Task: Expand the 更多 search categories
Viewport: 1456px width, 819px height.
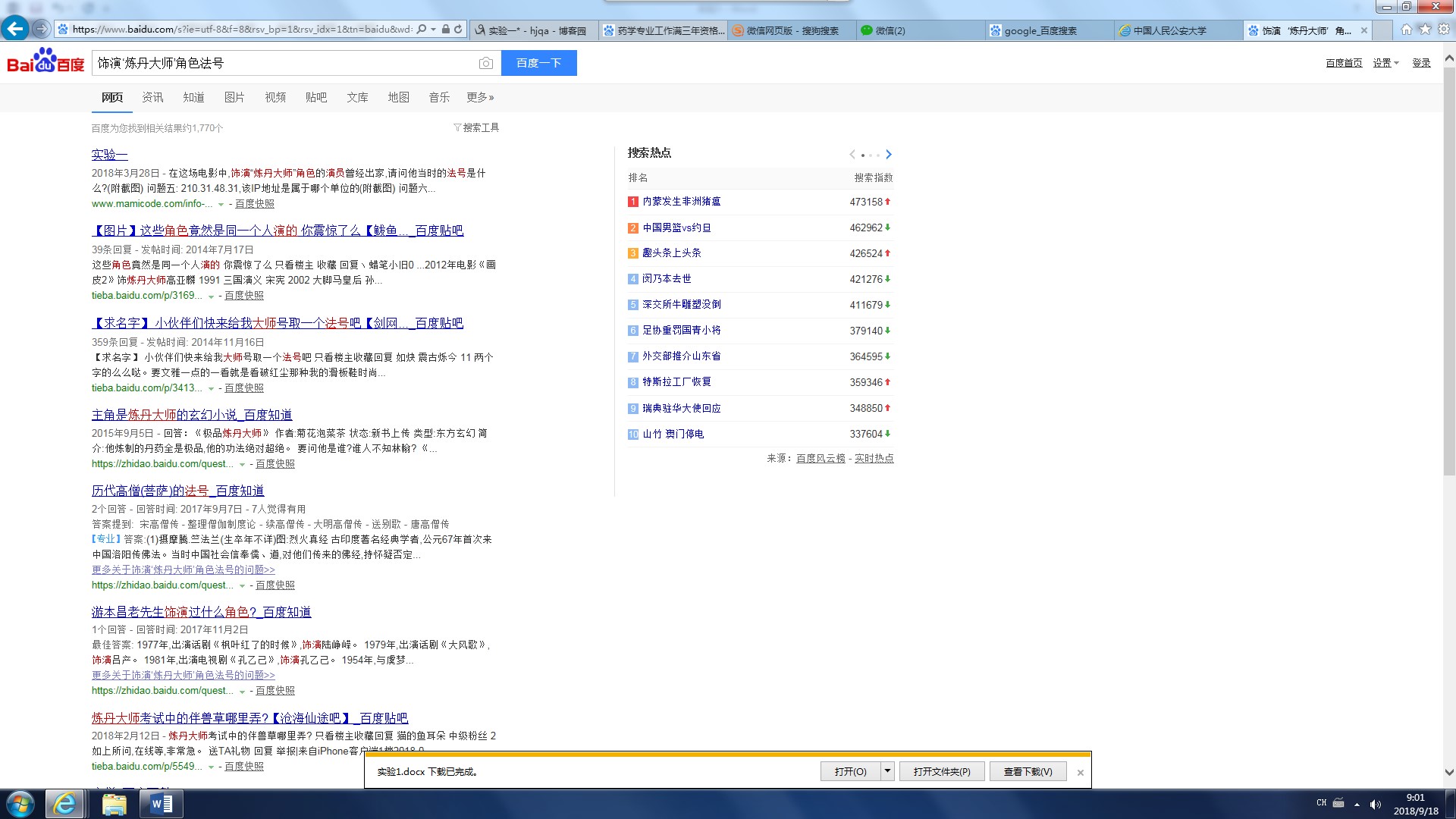Action: tap(480, 97)
